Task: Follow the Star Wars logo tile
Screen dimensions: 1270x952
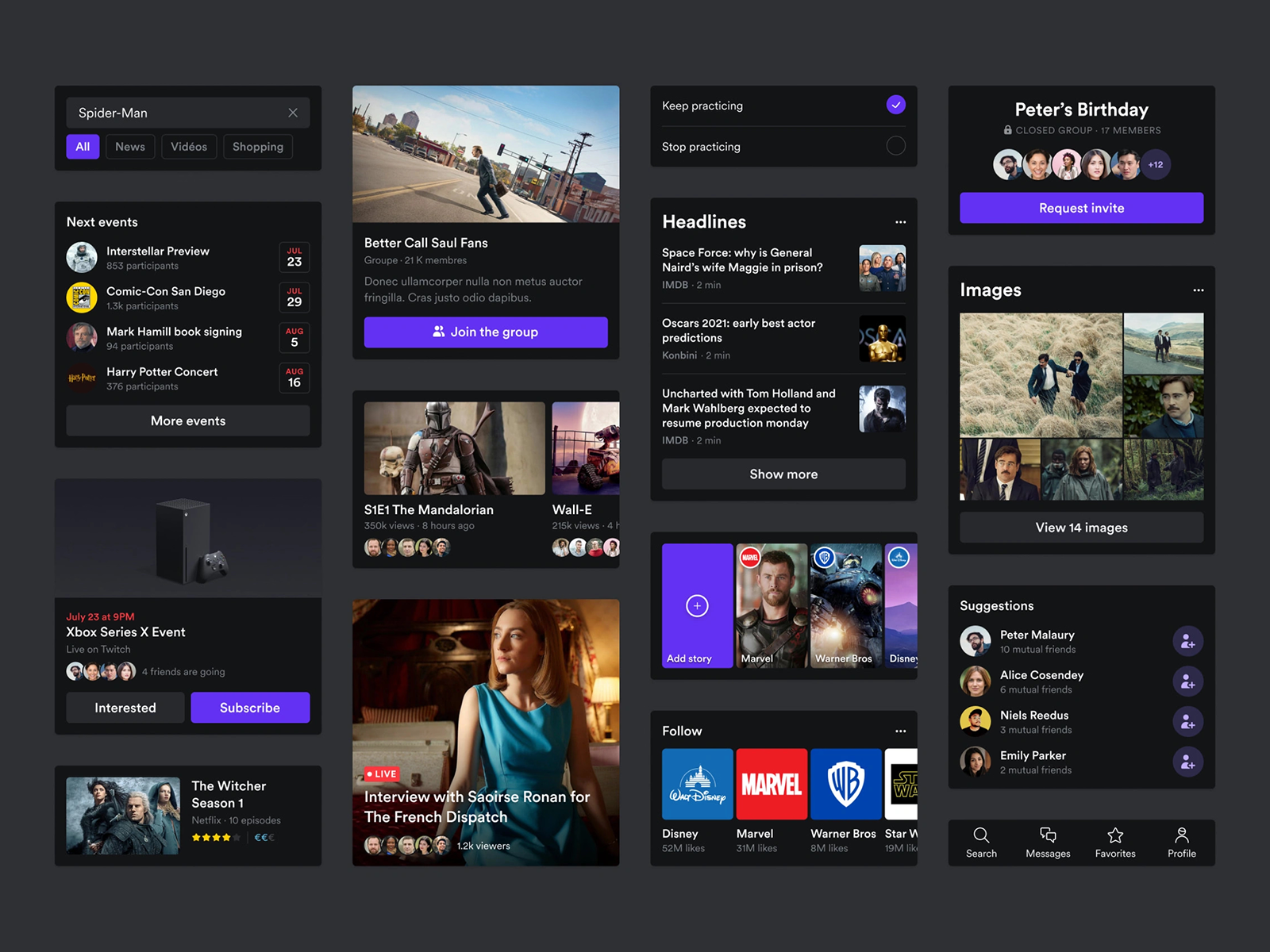Action: pyautogui.click(x=902, y=784)
